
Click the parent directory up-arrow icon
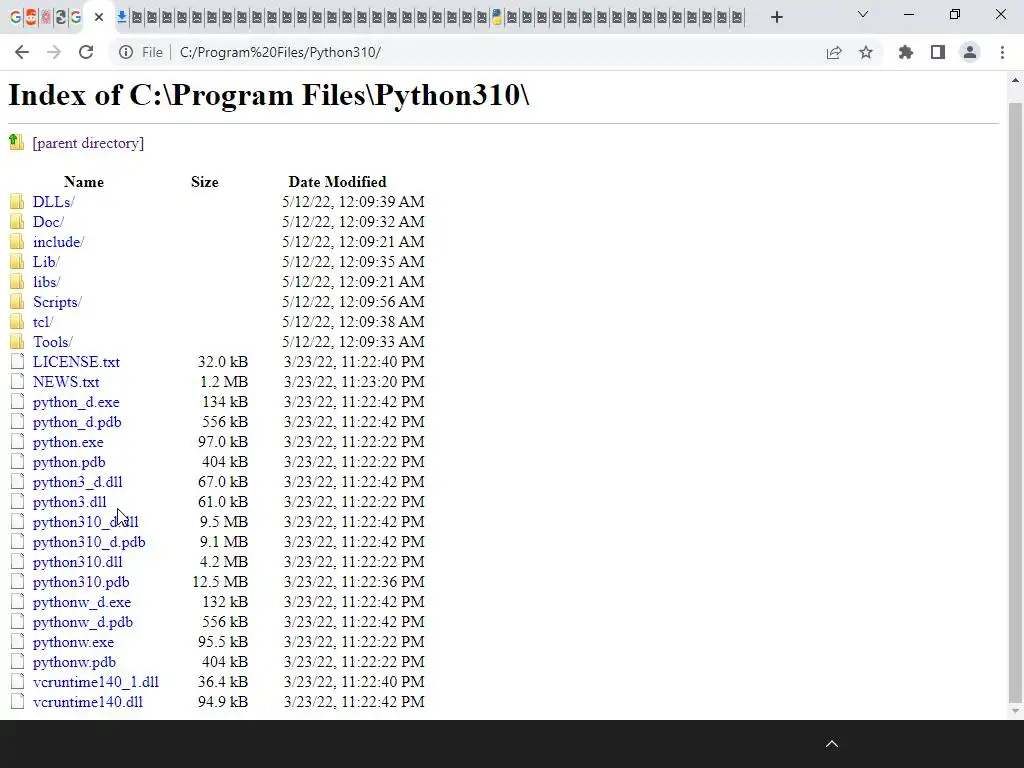pyautogui.click(x=16, y=142)
